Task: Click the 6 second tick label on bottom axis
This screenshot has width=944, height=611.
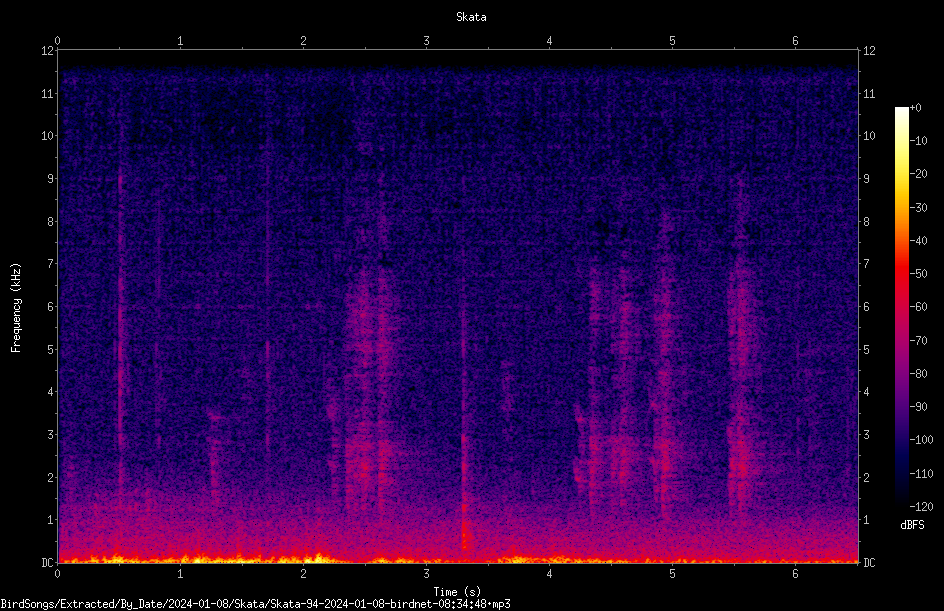Action: click(795, 574)
